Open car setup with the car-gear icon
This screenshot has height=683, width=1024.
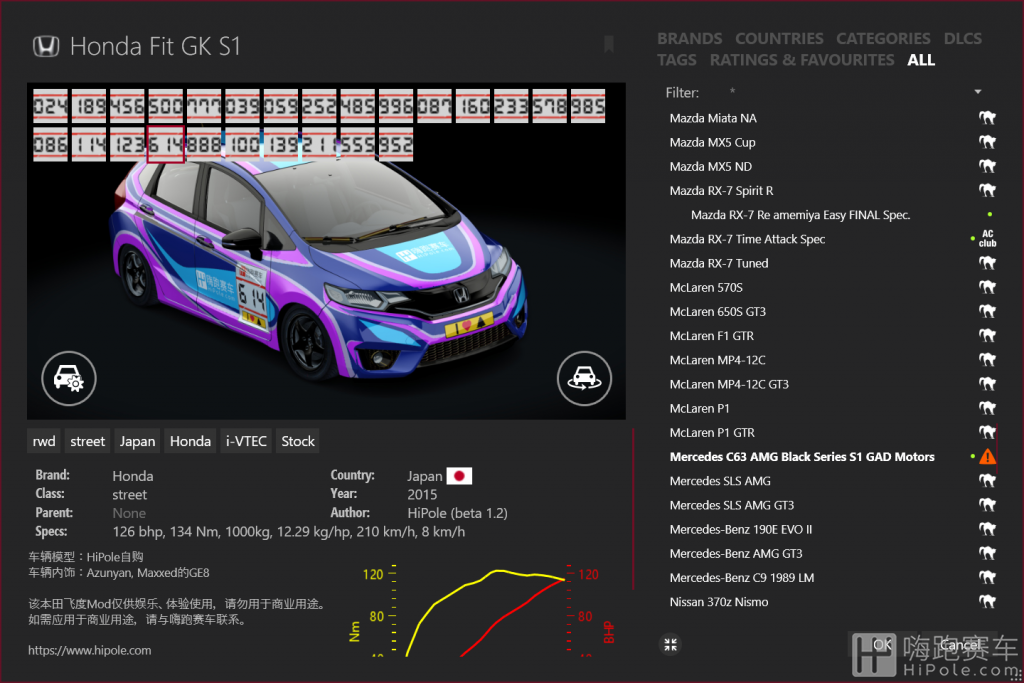pos(69,378)
